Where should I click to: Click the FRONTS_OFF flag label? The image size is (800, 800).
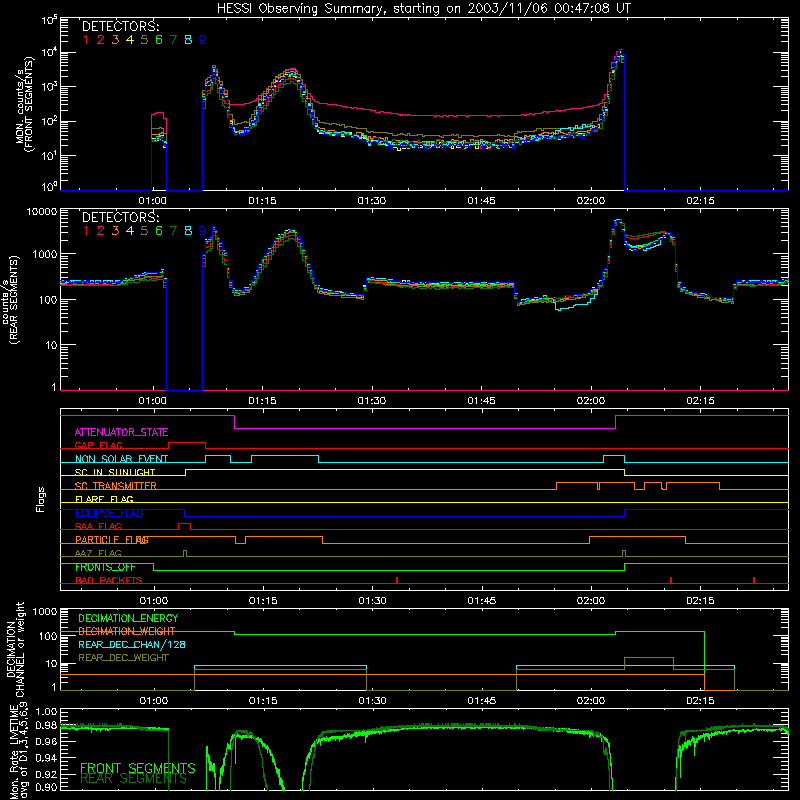coord(105,567)
